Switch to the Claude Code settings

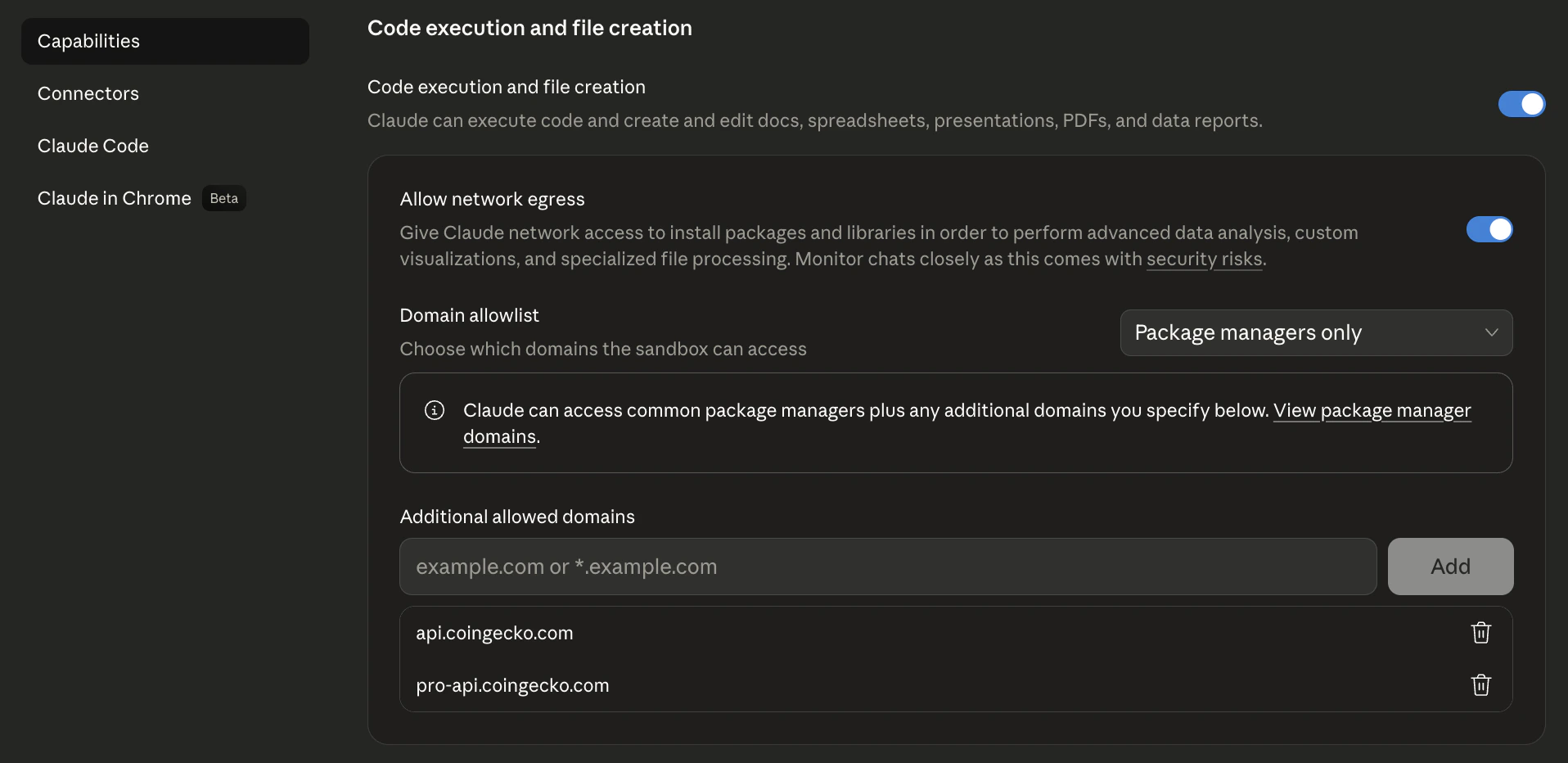pyautogui.click(x=93, y=147)
